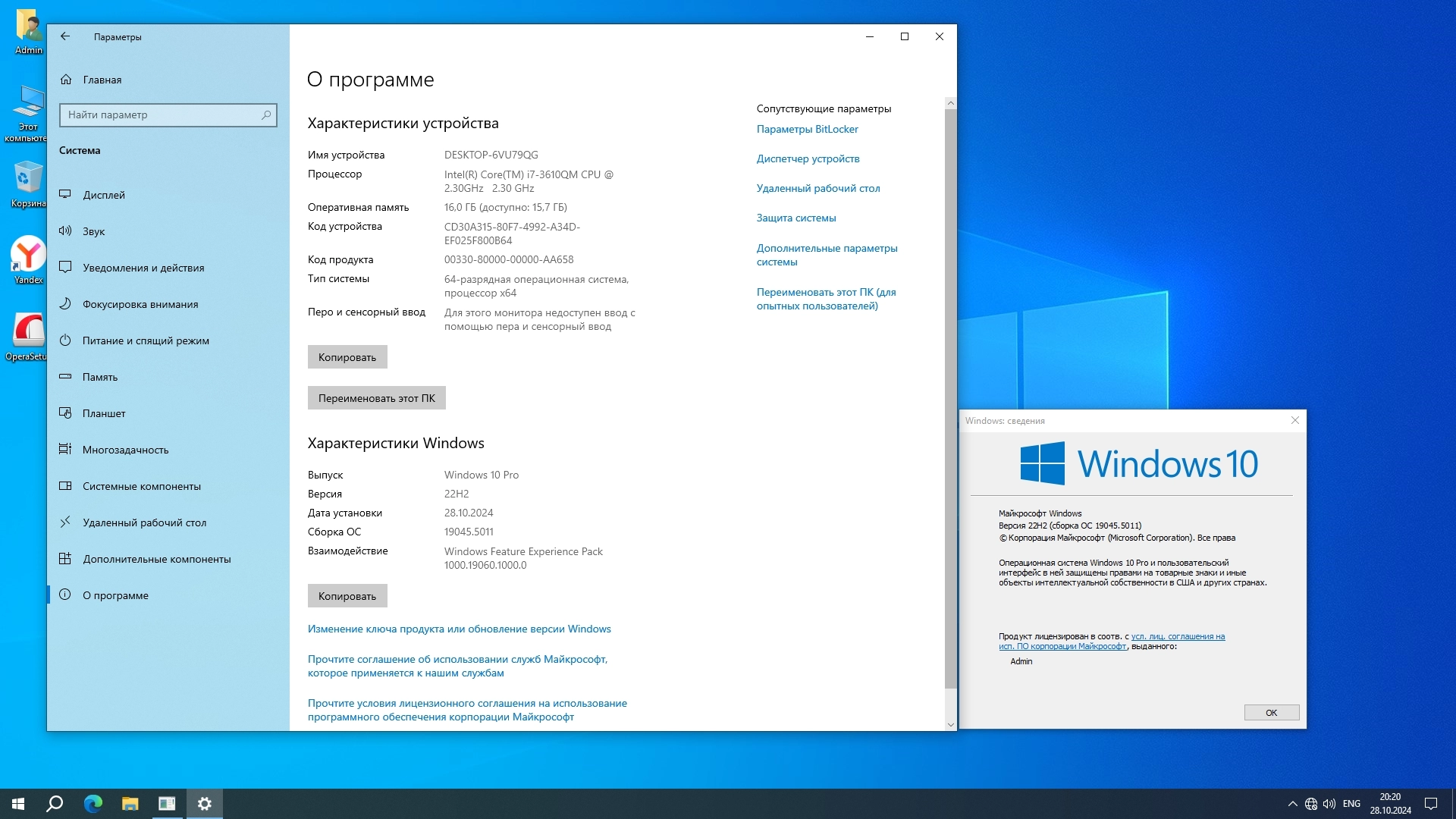The width and height of the screenshot is (1456, 819).
Task: Open BitLocker settings link
Action: click(x=807, y=129)
